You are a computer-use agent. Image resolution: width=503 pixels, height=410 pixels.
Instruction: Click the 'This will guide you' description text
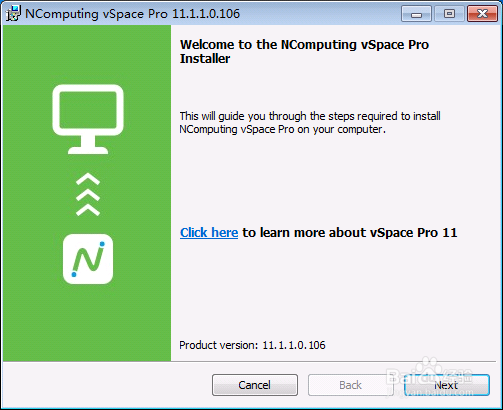coord(310,123)
